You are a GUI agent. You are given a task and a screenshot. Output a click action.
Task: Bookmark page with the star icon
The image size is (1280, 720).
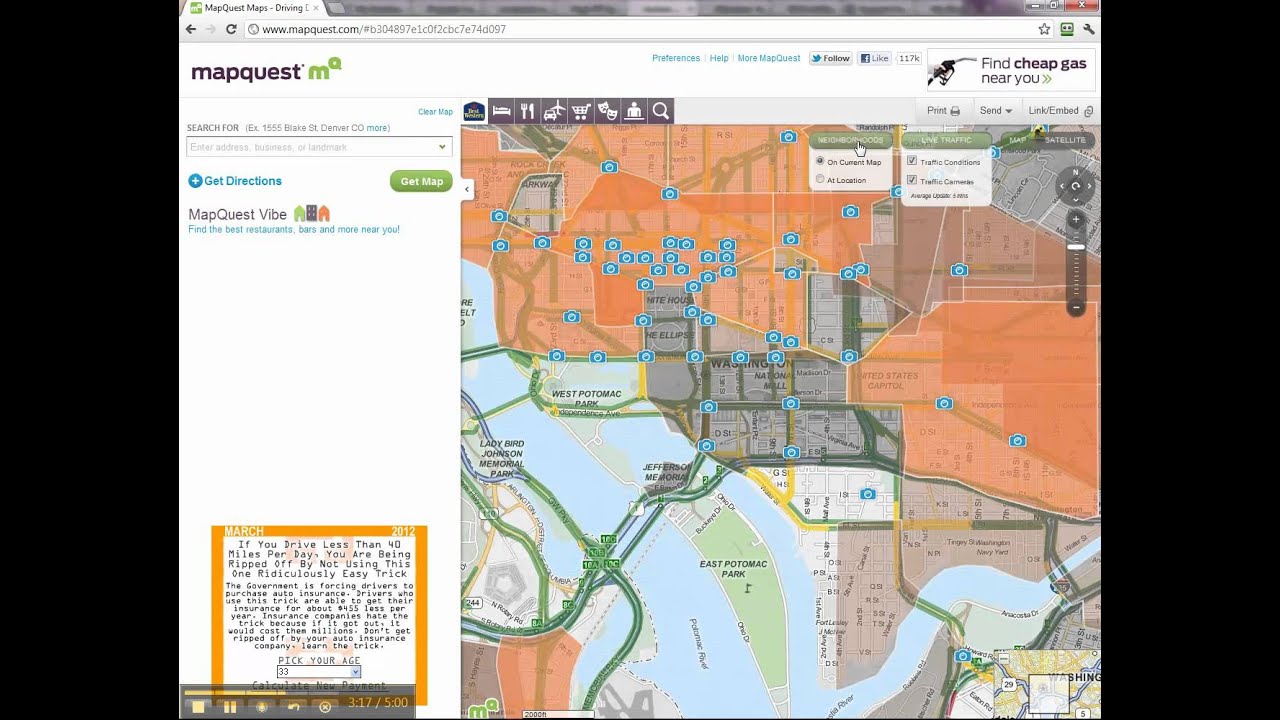click(1044, 29)
